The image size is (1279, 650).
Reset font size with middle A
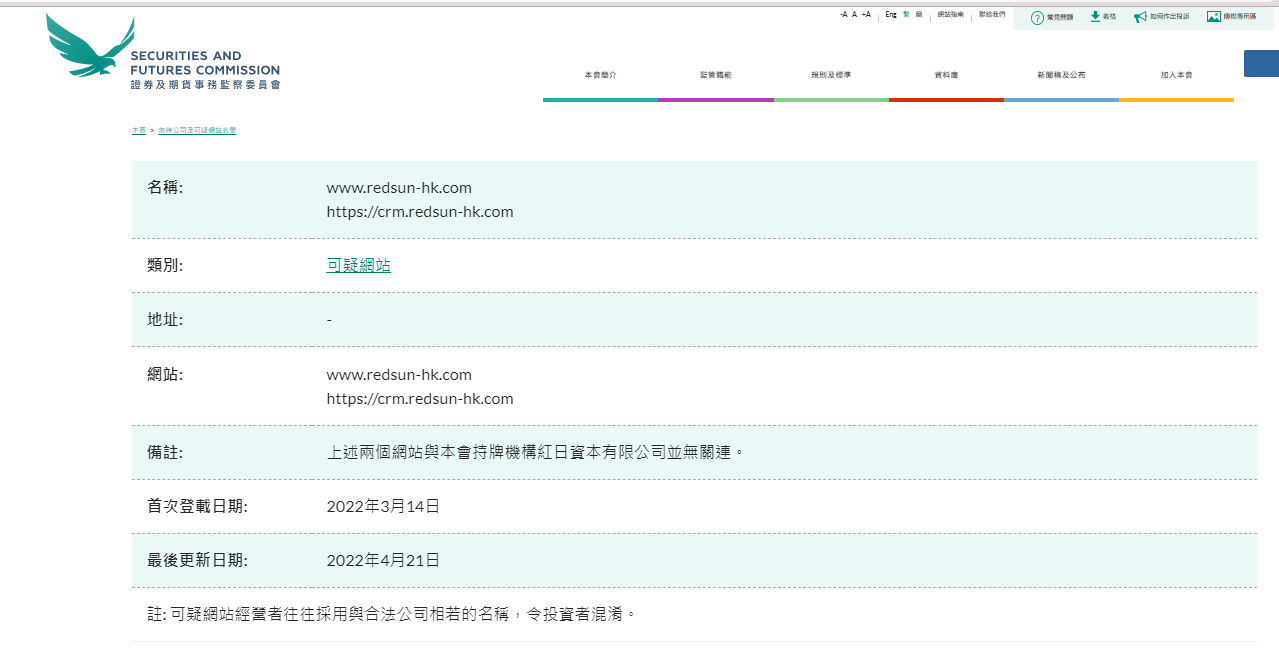pyautogui.click(x=854, y=15)
